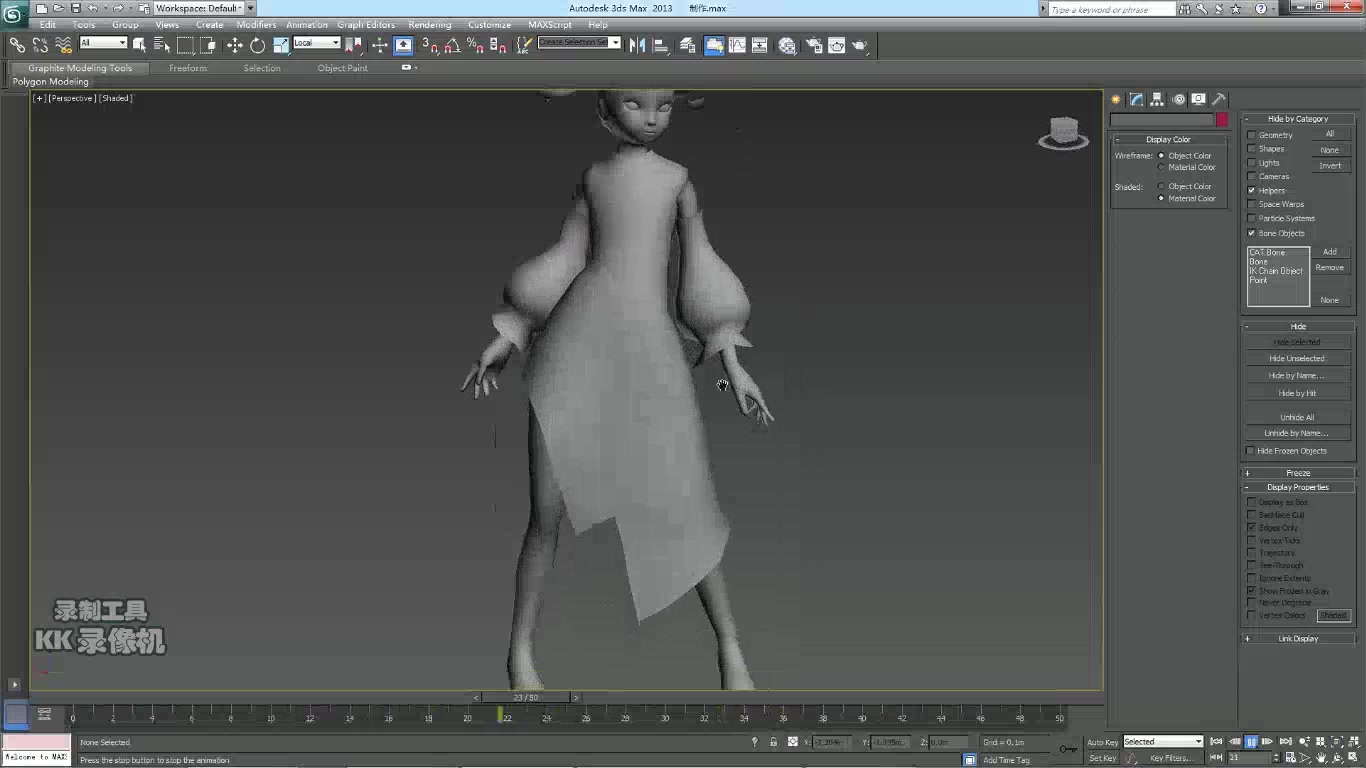Toggle the Lights hide category checkbox
Viewport: 1366px width, 768px height.
pyautogui.click(x=1251, y=162)
